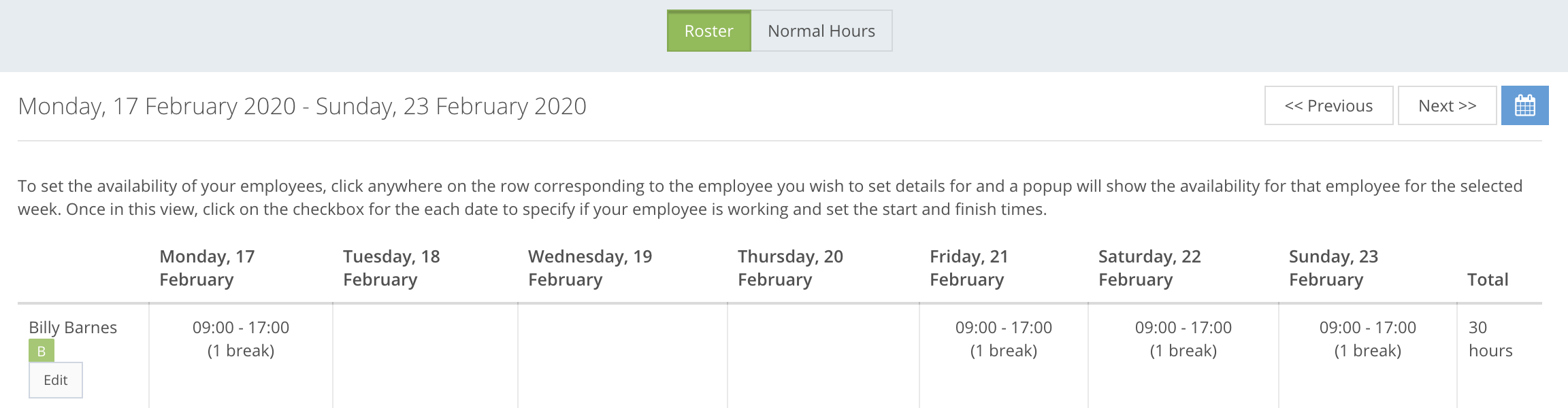Advance to the next week

(1446, 105)
